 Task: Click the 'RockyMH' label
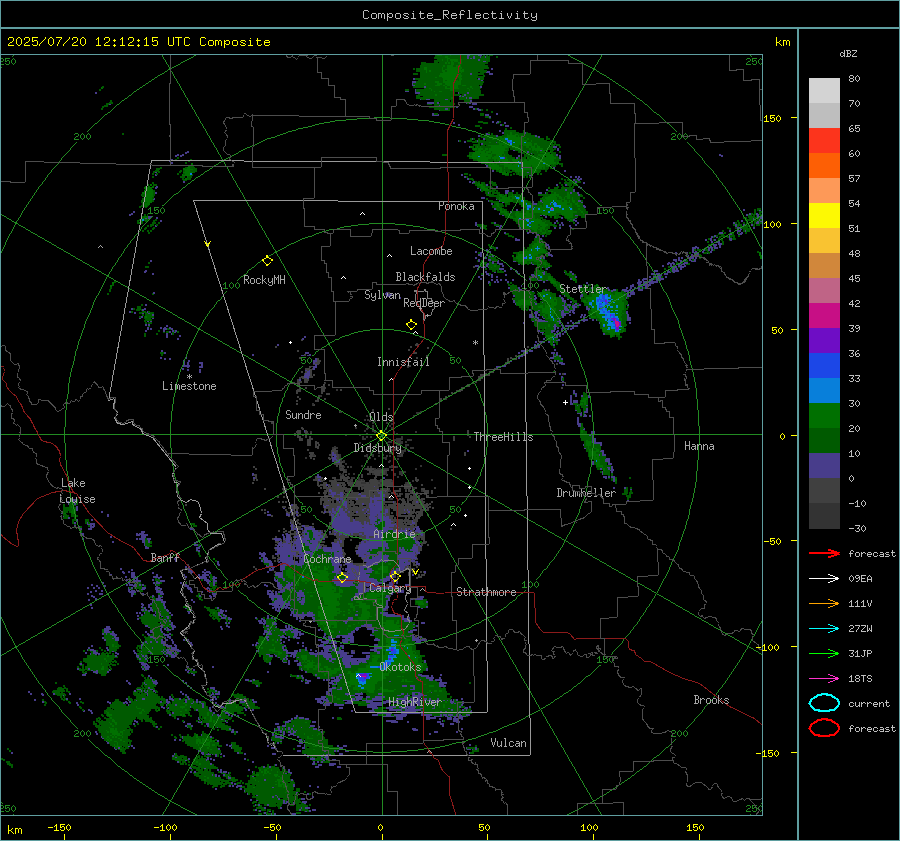point(264,280)
